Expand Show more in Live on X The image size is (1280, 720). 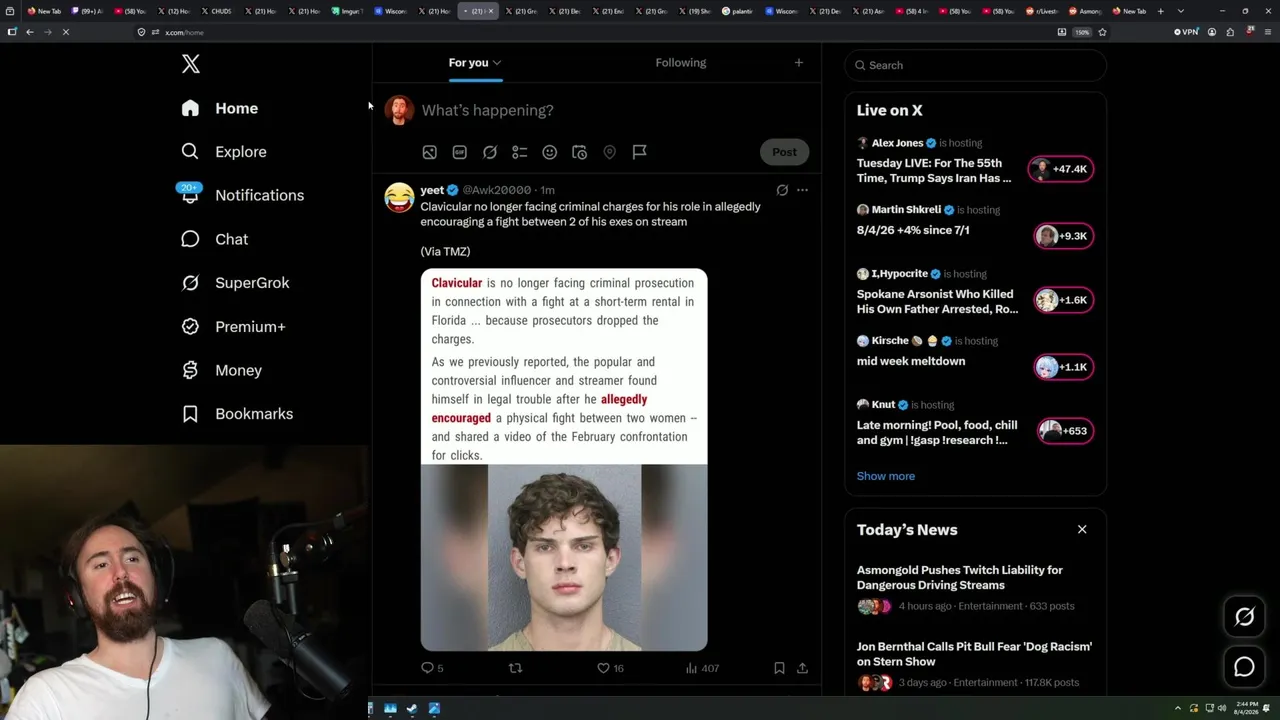click(886, 476)
